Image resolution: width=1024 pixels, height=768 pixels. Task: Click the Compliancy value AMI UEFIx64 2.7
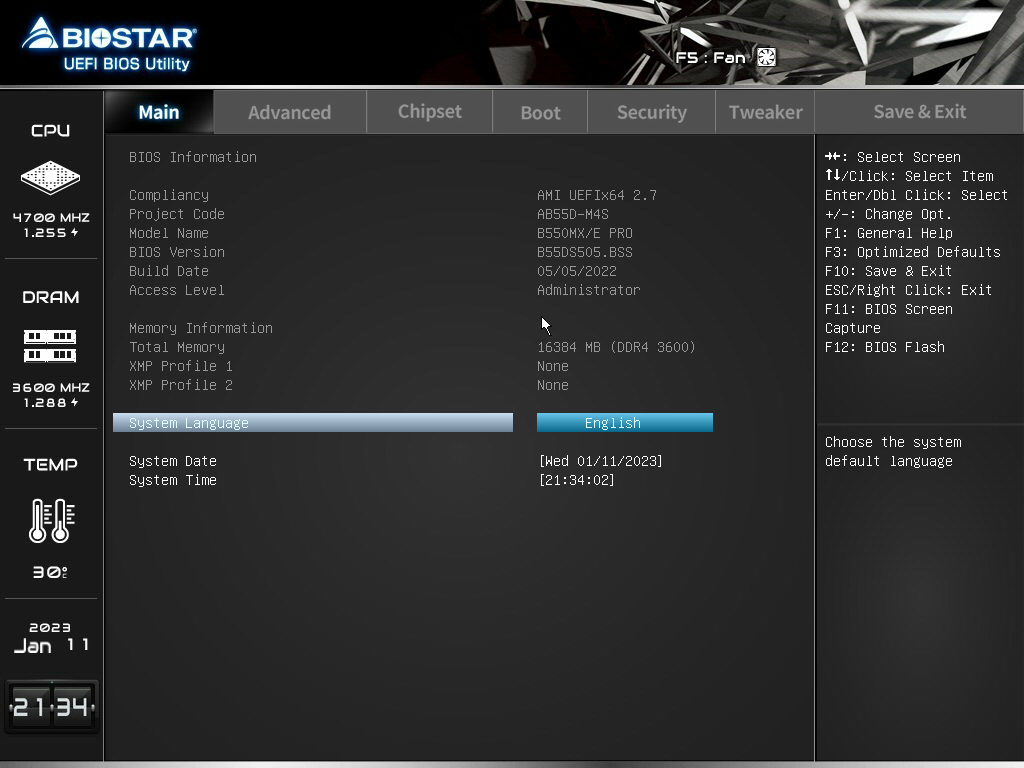pyautogui.click(x=597, y=195)
